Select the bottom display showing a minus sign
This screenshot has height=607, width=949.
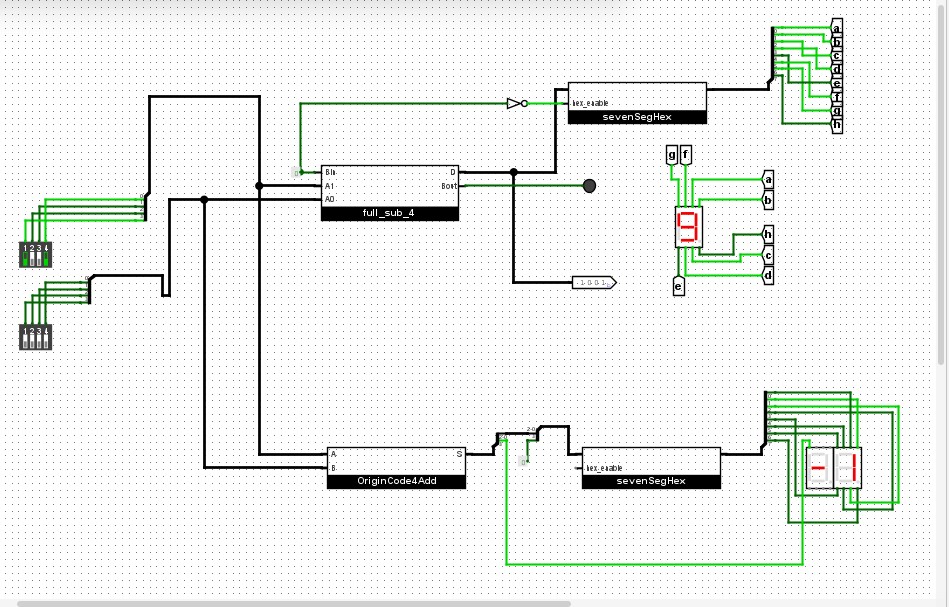coord(819,468)
